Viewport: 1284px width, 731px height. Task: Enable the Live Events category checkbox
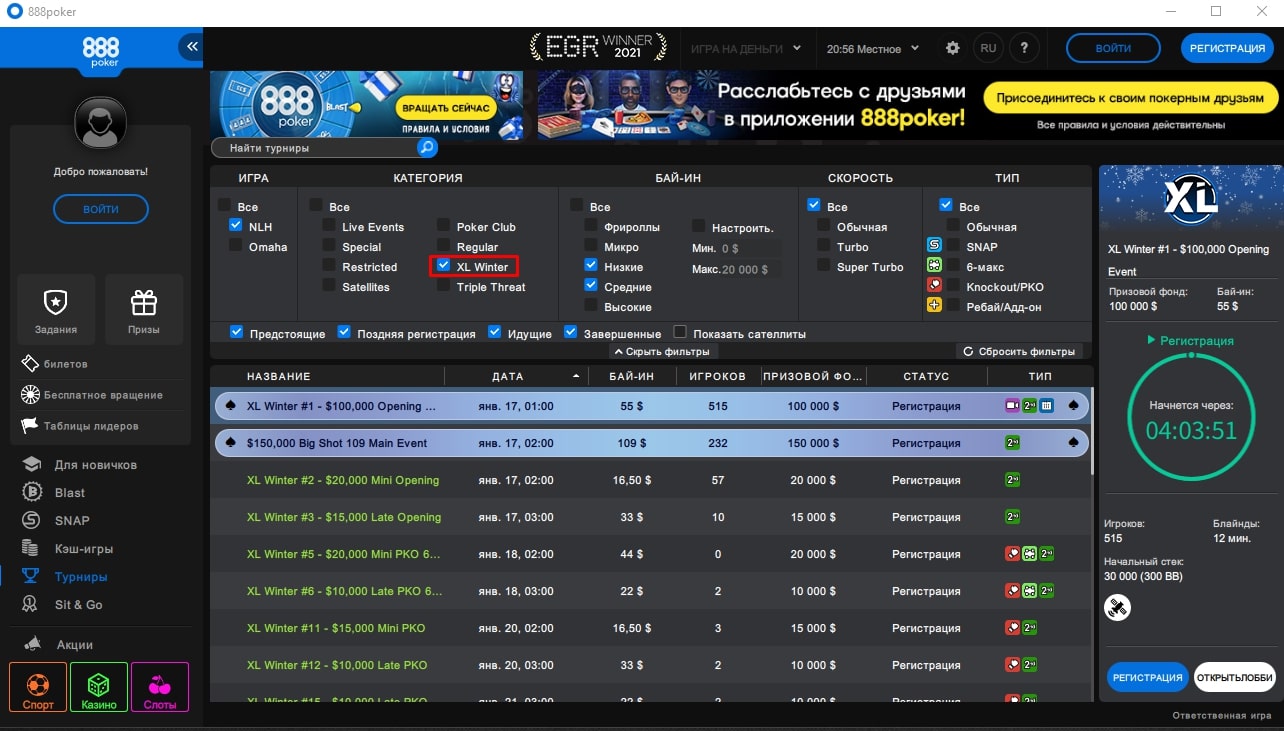click(329, 226)
